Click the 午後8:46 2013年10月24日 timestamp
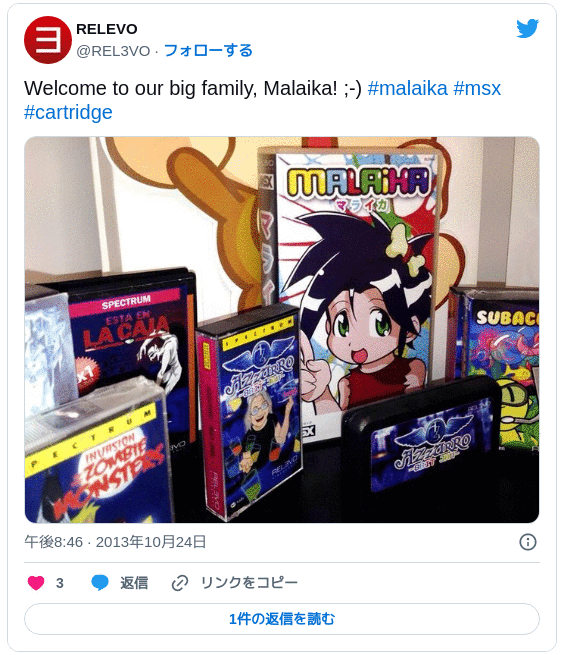Viewport: 564px width, 655px height. click(x=115, y=542)
